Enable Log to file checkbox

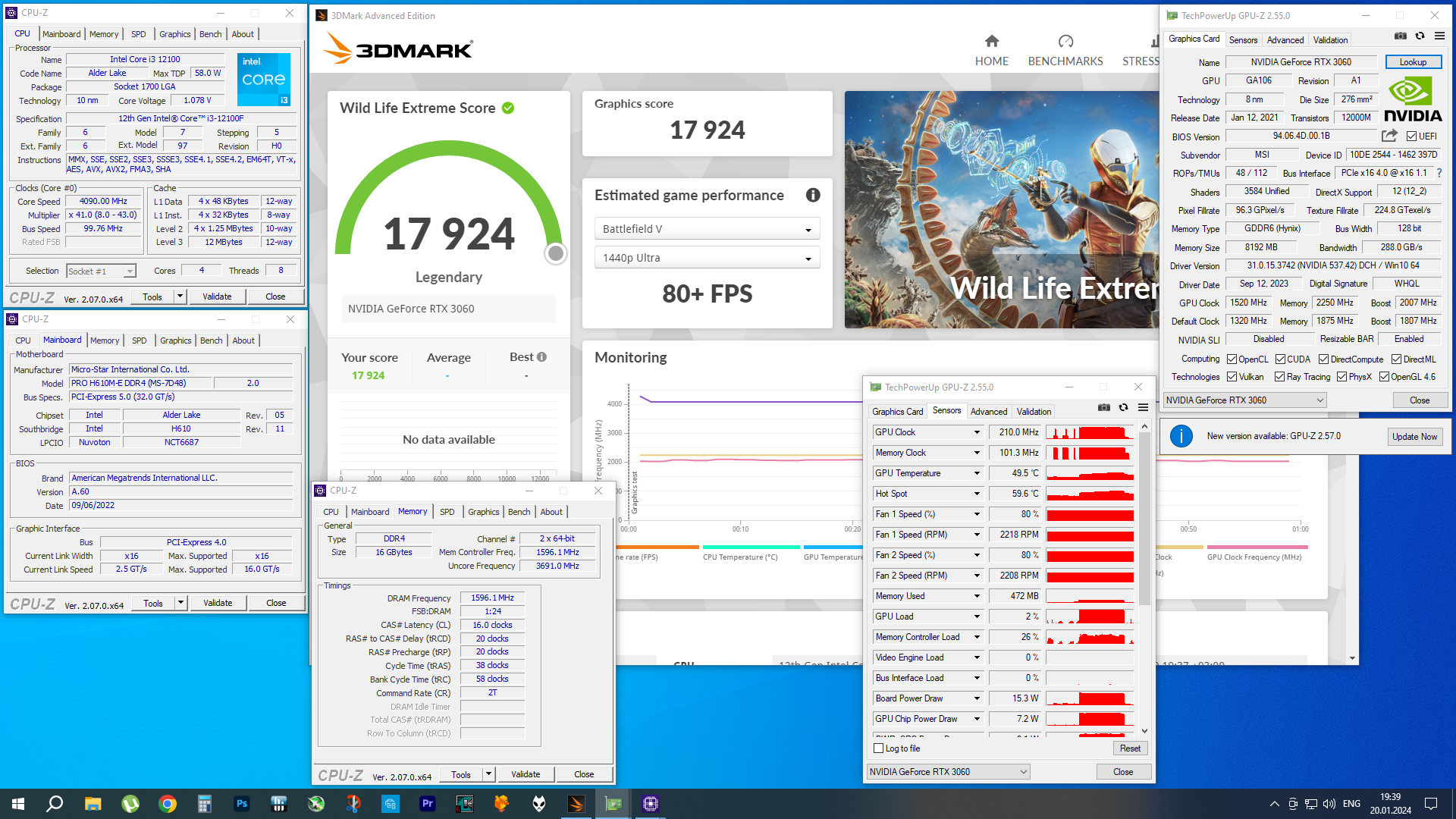[878, 748]
